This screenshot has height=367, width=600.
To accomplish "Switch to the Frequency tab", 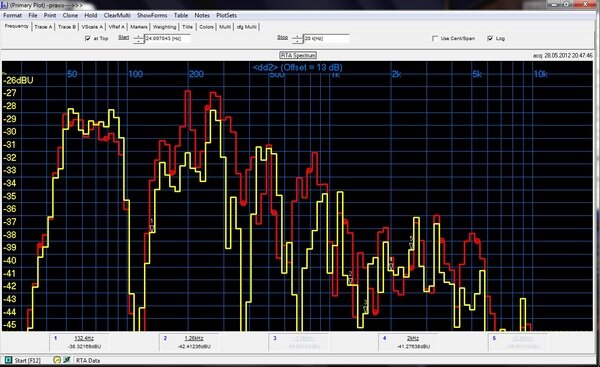I will pyautogui.click(x=16, y=26).
